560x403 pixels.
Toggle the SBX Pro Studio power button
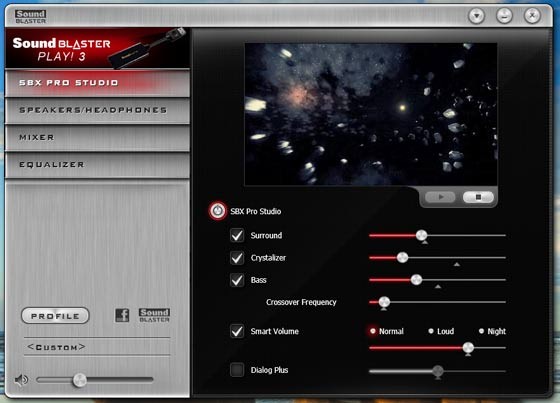pyautogui.click(x=218, y=211)
